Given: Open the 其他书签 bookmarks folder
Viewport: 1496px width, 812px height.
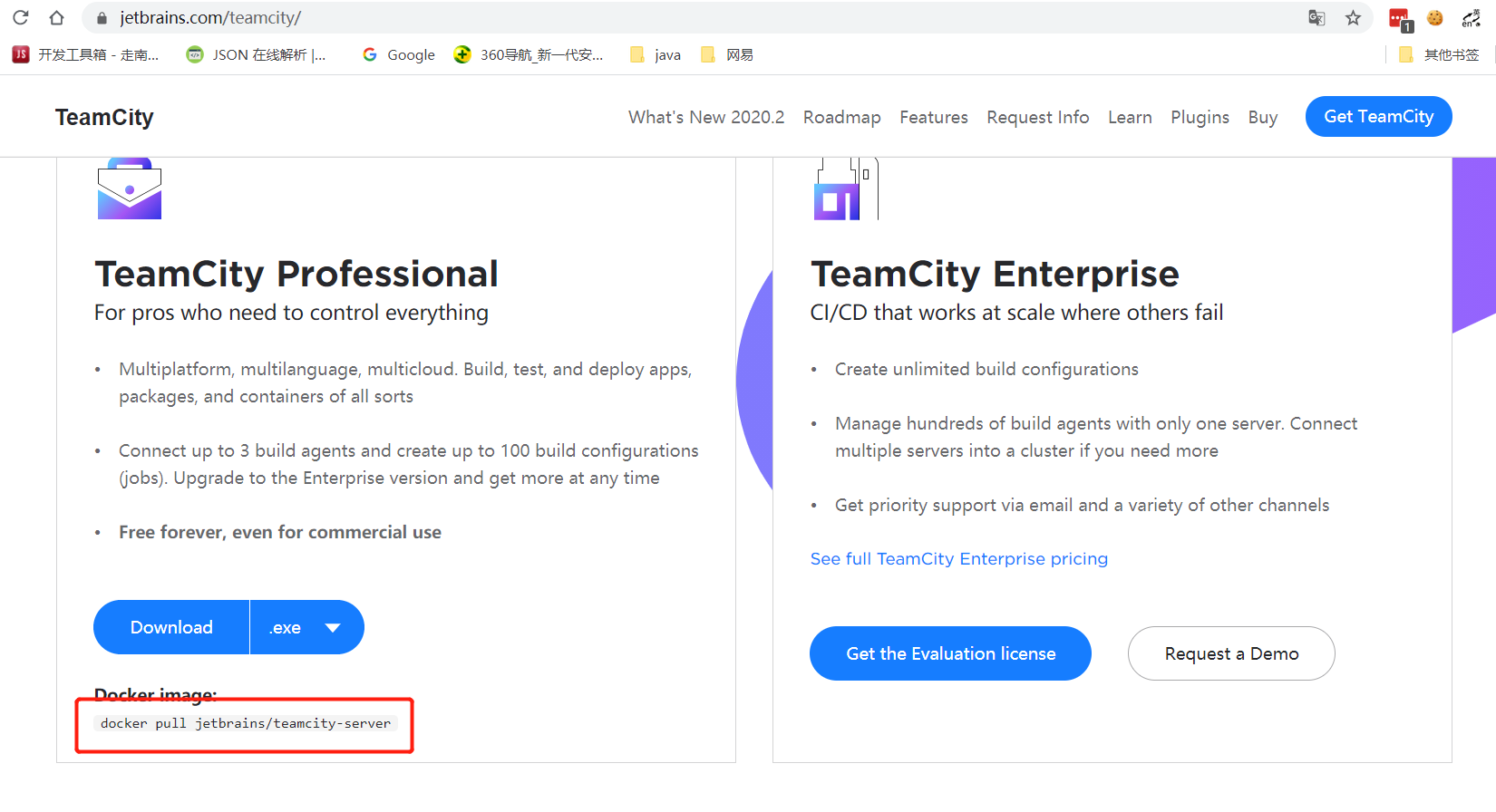Looking at the screenshot, I should coord(1439,54).
